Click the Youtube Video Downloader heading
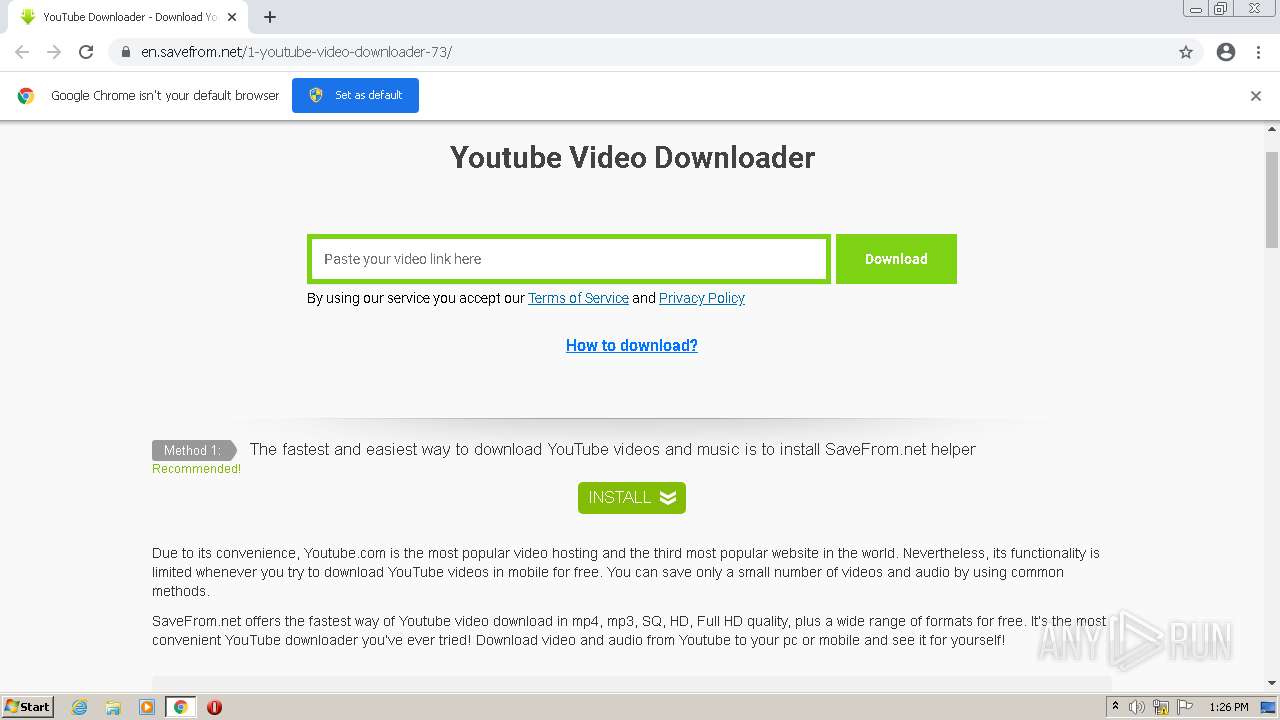Screen dimensions: 1280x720 coord(632,157)
